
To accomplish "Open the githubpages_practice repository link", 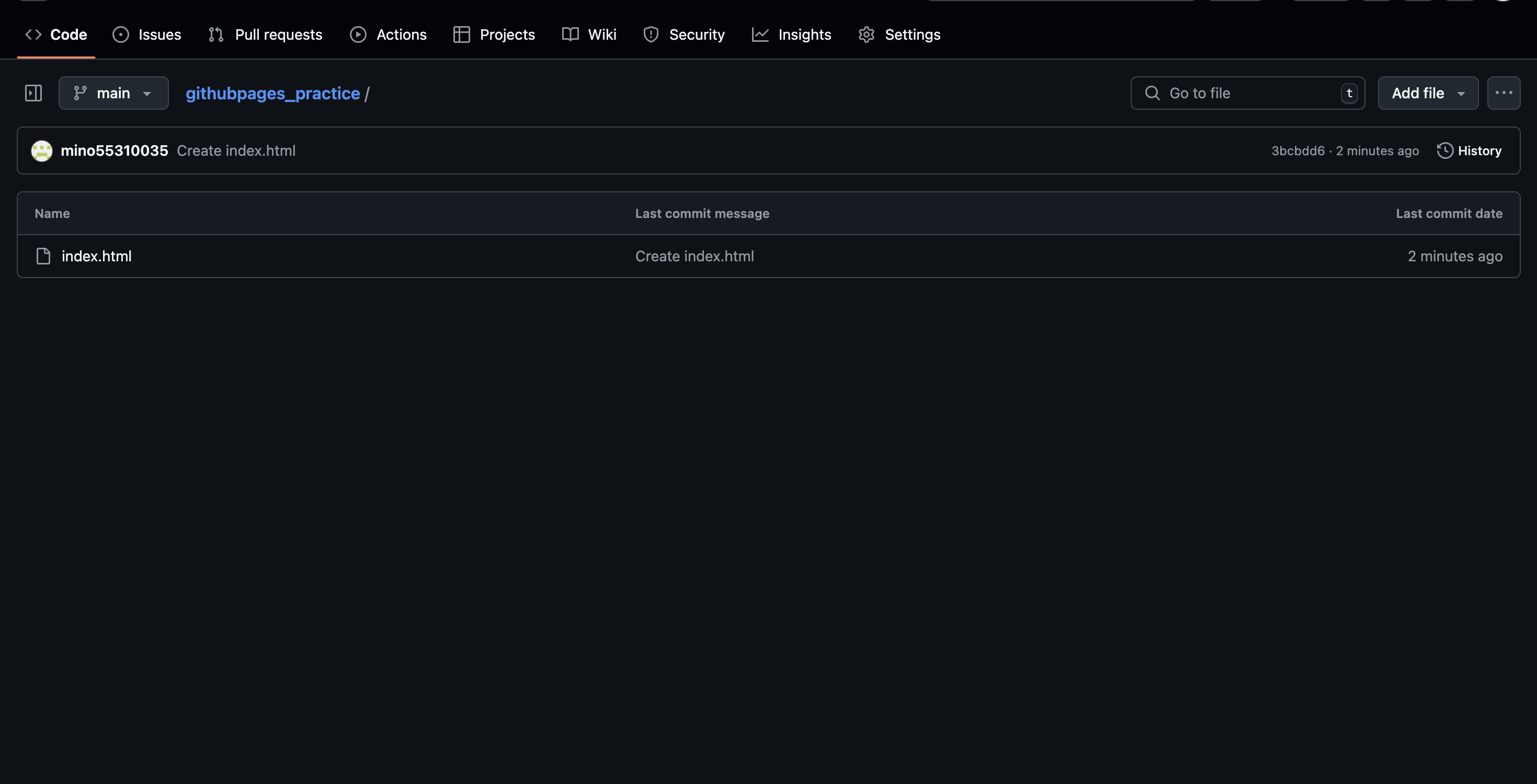I will click(x=272, y=93).
